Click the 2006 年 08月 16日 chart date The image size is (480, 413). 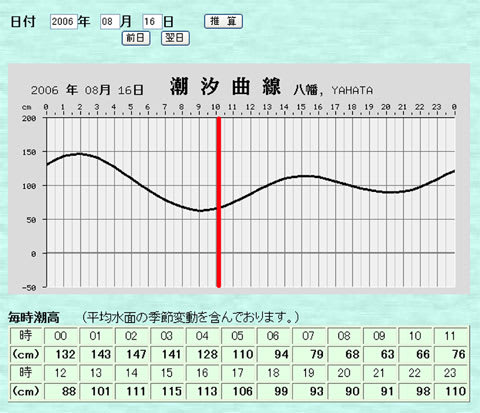pyautogui.click(x=87, y=90)
